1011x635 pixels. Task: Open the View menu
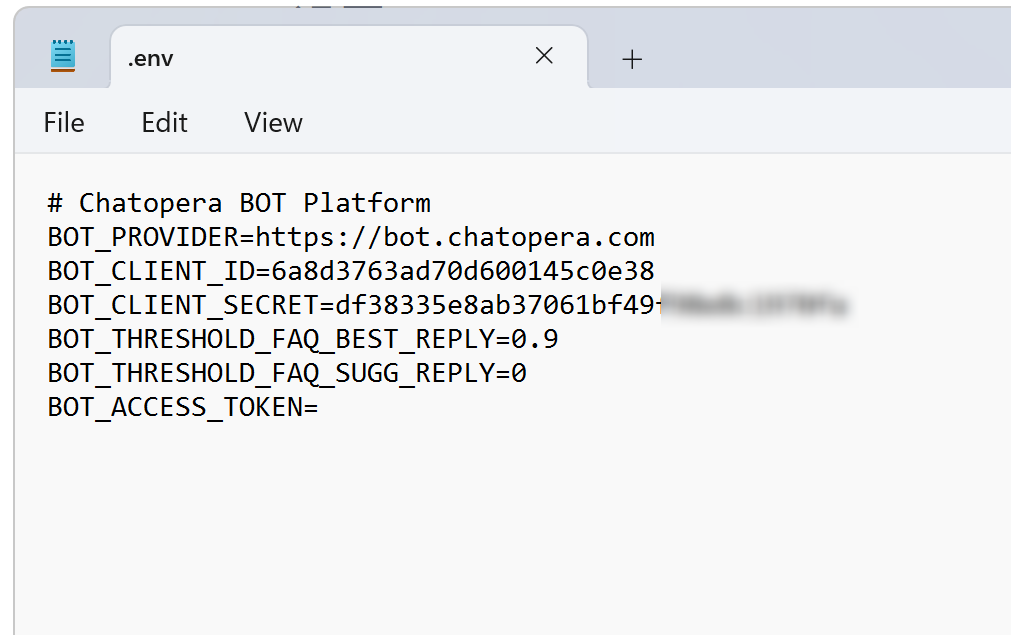click(273, 122)
